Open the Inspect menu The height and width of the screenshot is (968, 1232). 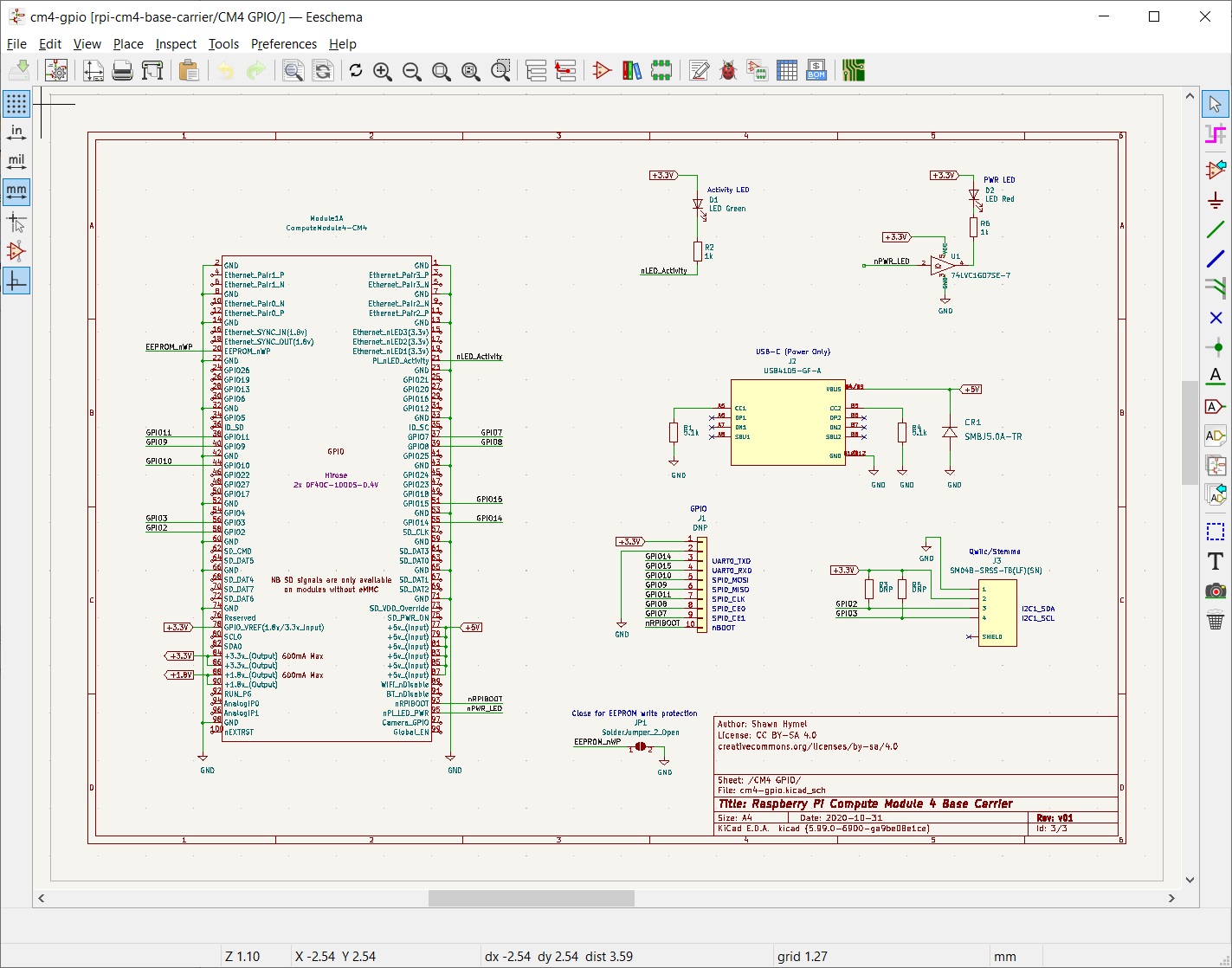[176, 43]
